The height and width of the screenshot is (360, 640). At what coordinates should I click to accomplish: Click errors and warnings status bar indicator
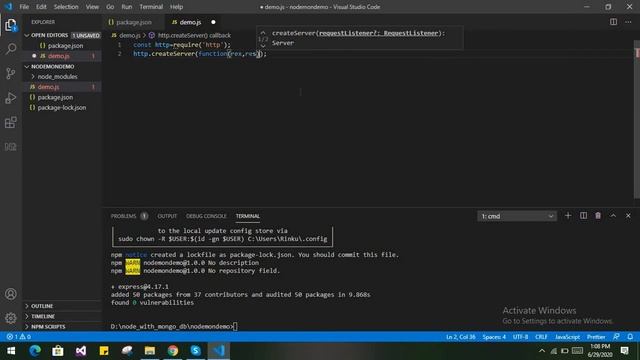[18, 337]
